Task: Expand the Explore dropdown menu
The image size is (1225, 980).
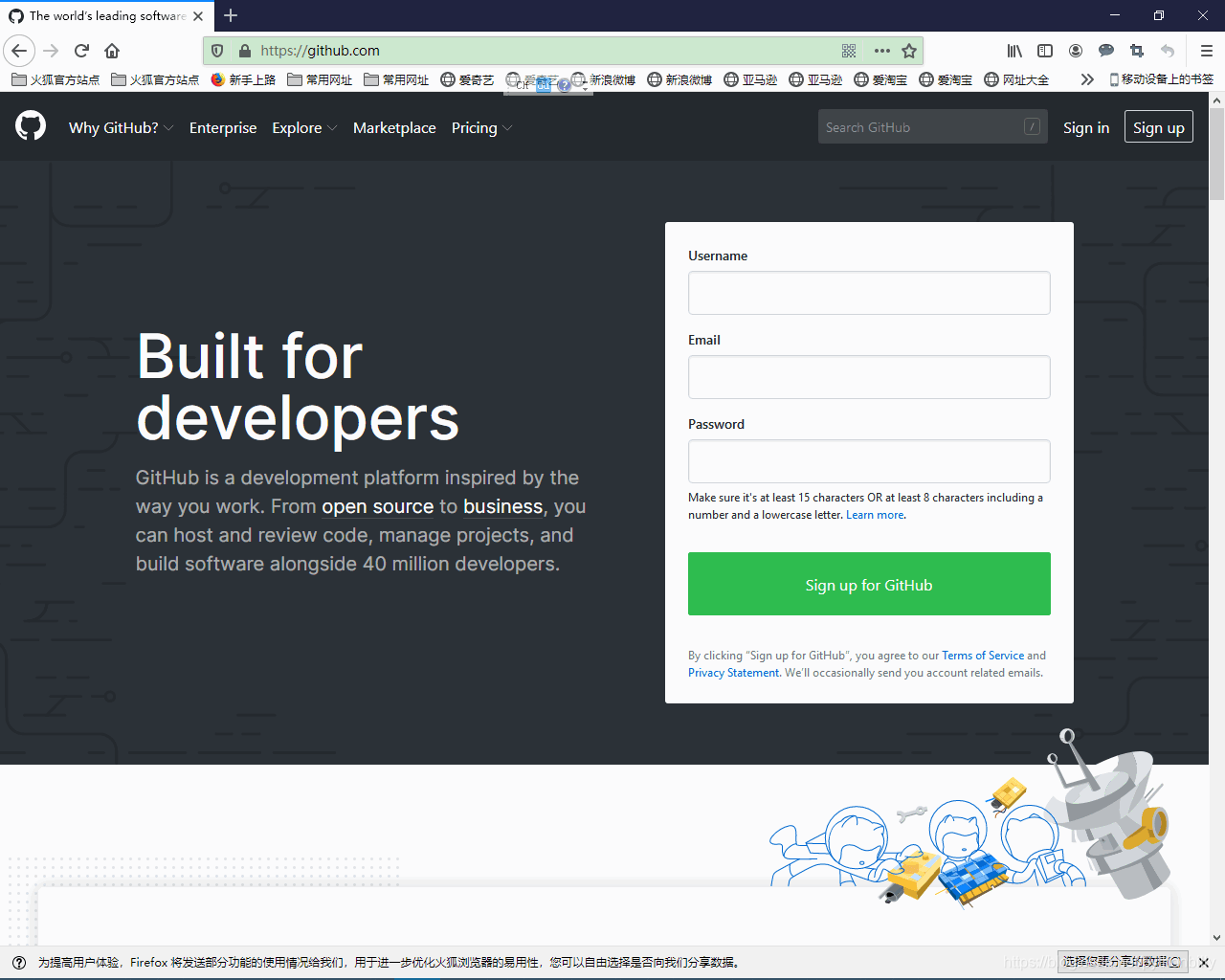Action: tap(304, 127)
